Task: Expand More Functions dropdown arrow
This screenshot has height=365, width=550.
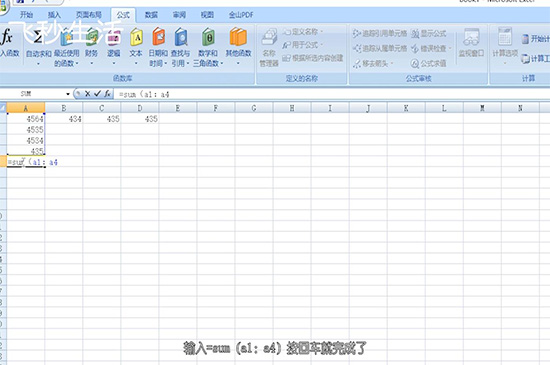Action: pos(238,64)
